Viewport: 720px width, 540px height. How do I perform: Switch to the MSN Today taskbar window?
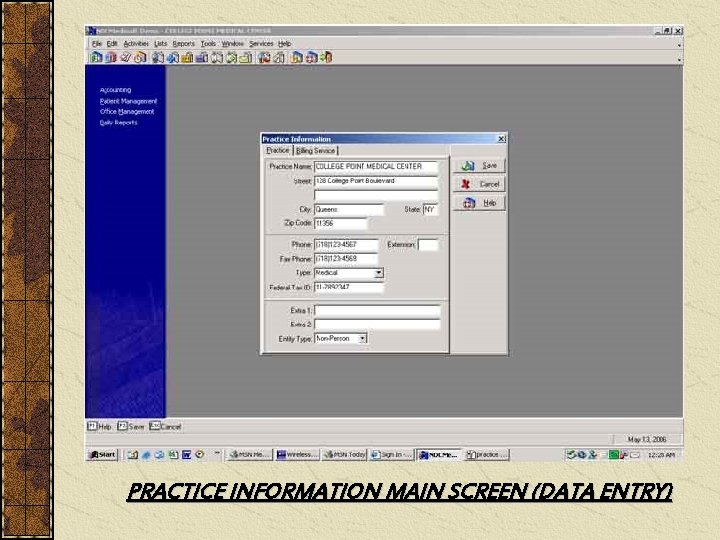coord(344,455)
